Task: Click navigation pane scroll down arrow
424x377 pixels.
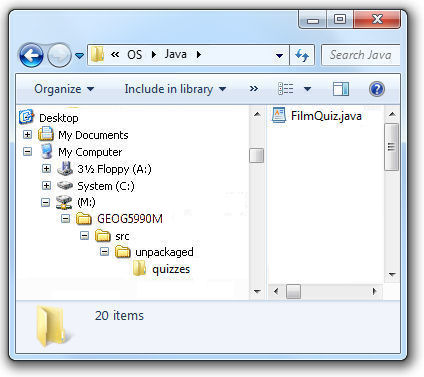Action: pos(257,291)
